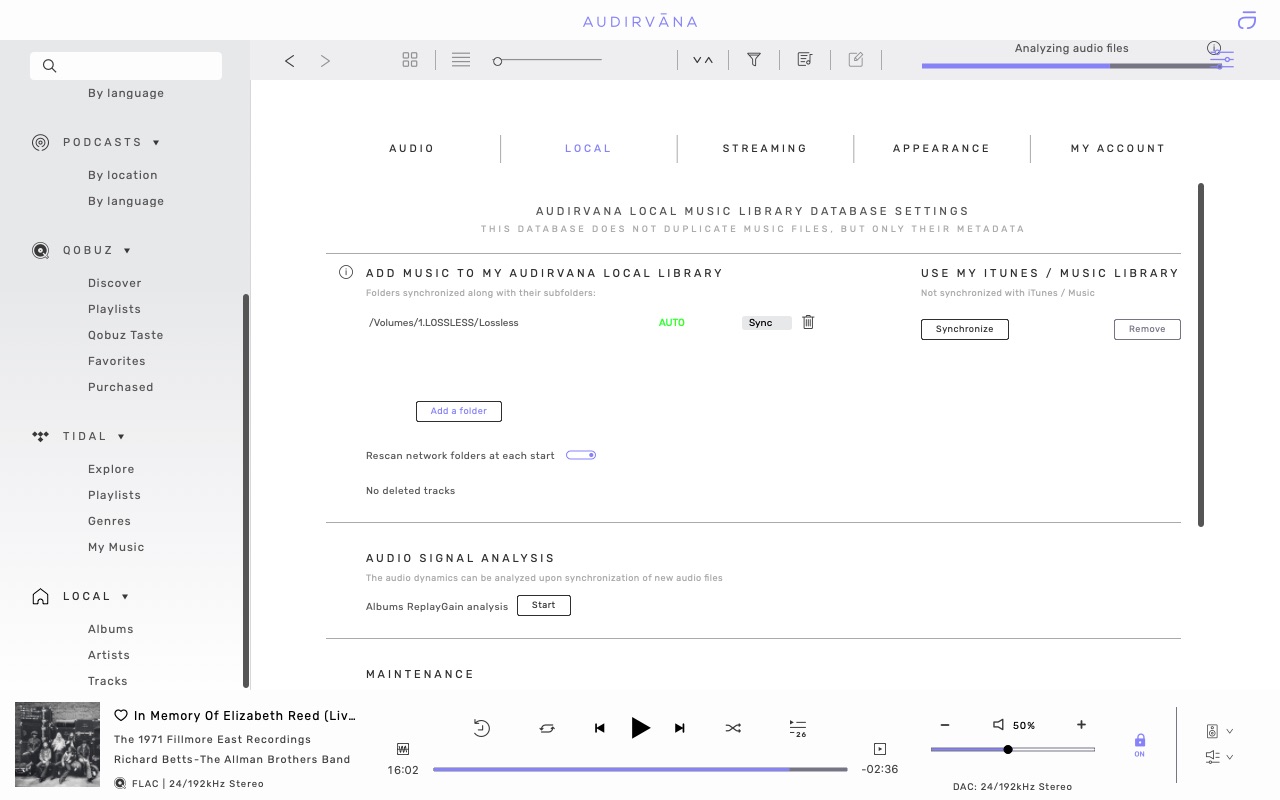Collapse the Local section arrow

126,597
